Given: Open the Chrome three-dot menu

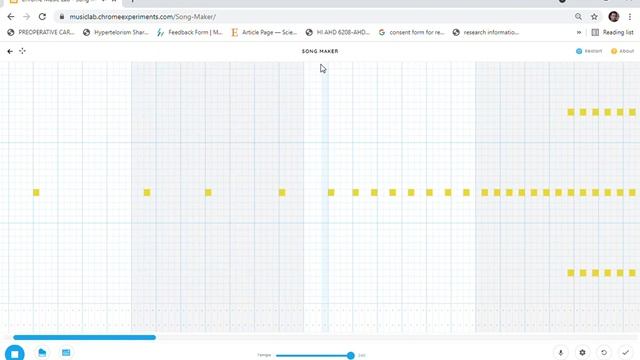Looking at the screenshot, I should [630, 17].
